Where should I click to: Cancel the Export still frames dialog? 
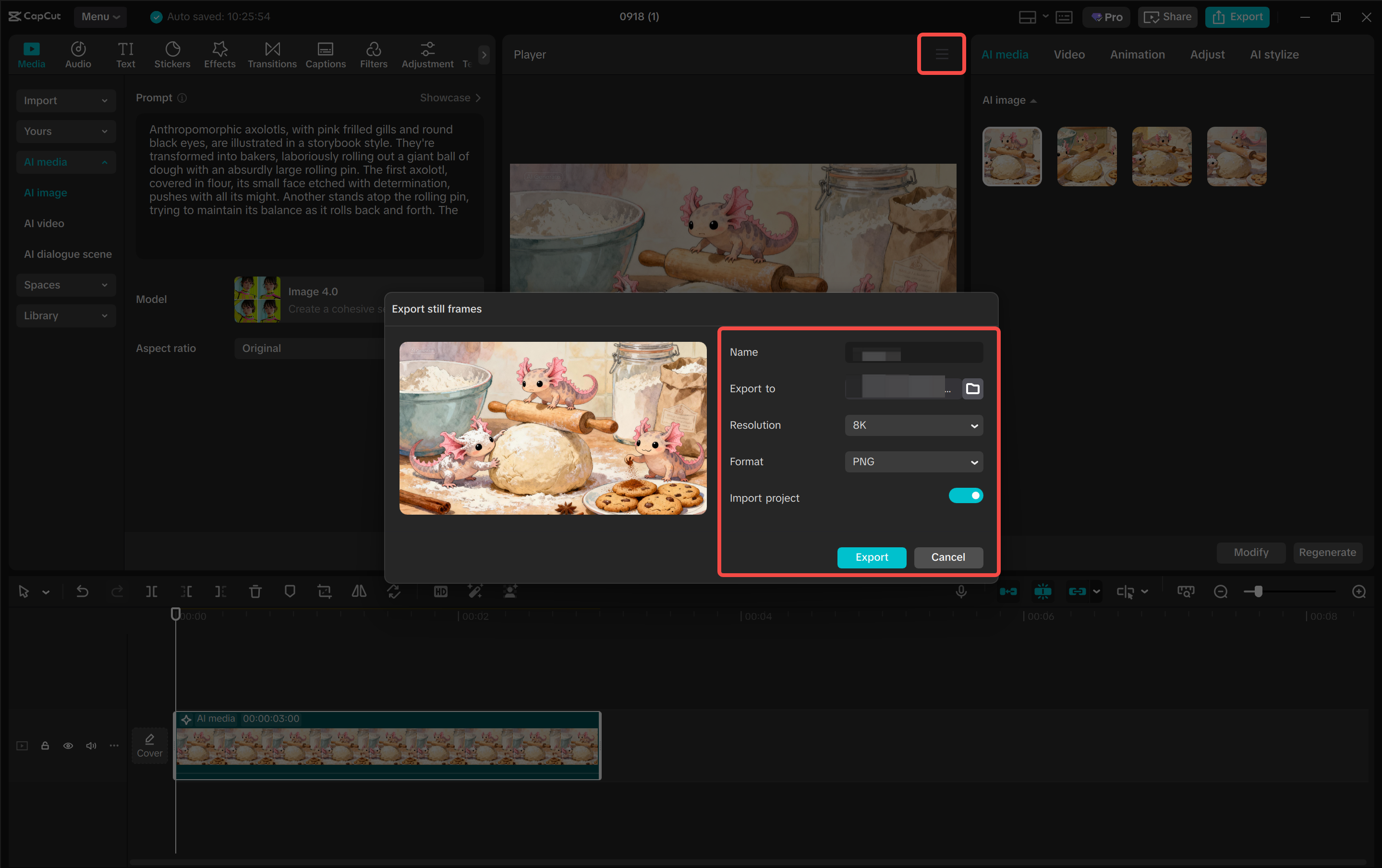tap(948, 557)
